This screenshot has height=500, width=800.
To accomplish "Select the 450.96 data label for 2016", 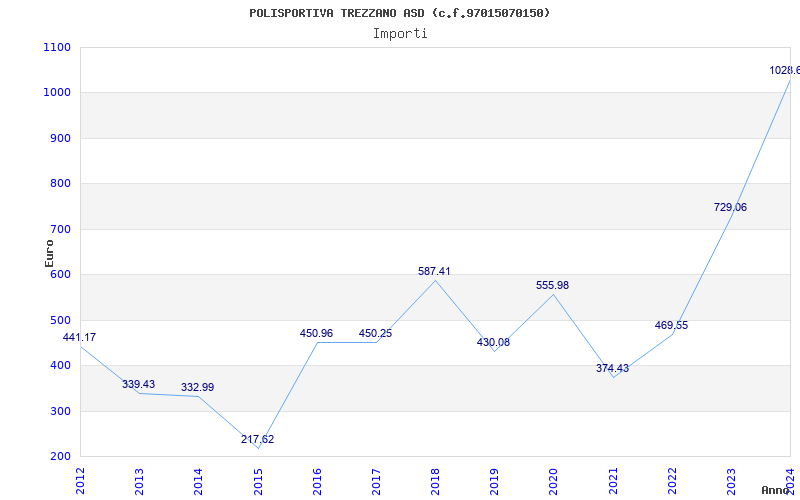I will [316, 334].
